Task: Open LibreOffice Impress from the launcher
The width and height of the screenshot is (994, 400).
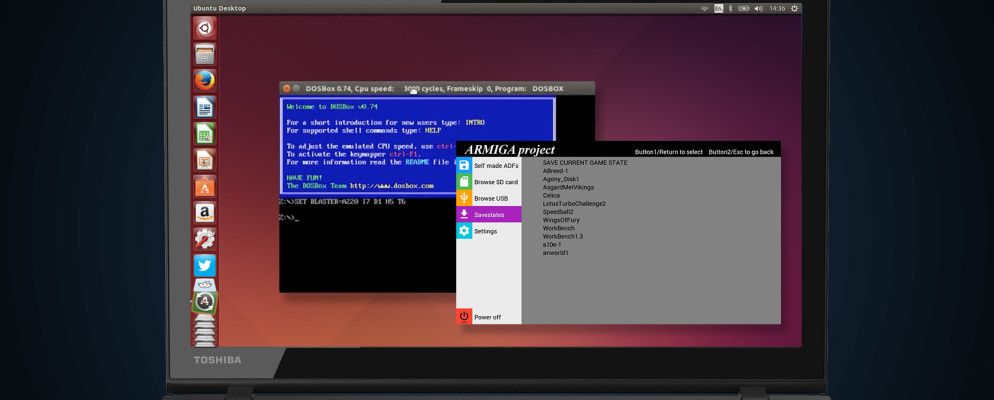Action: [204, 160]
